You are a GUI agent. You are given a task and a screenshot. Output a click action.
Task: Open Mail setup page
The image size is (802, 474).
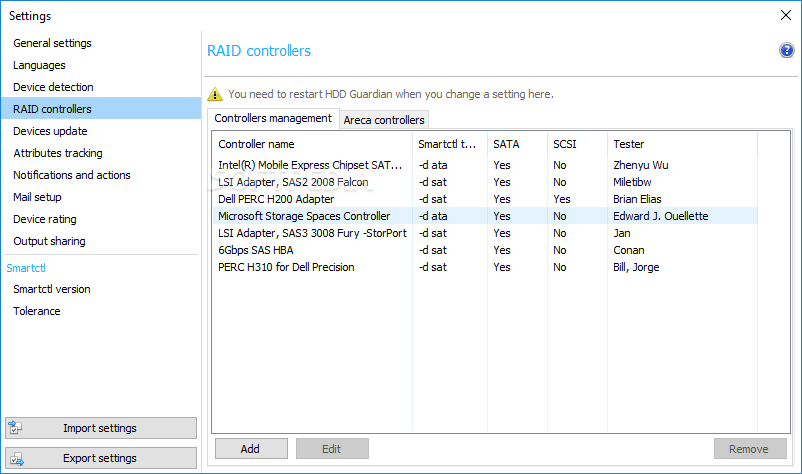point(37,197)
